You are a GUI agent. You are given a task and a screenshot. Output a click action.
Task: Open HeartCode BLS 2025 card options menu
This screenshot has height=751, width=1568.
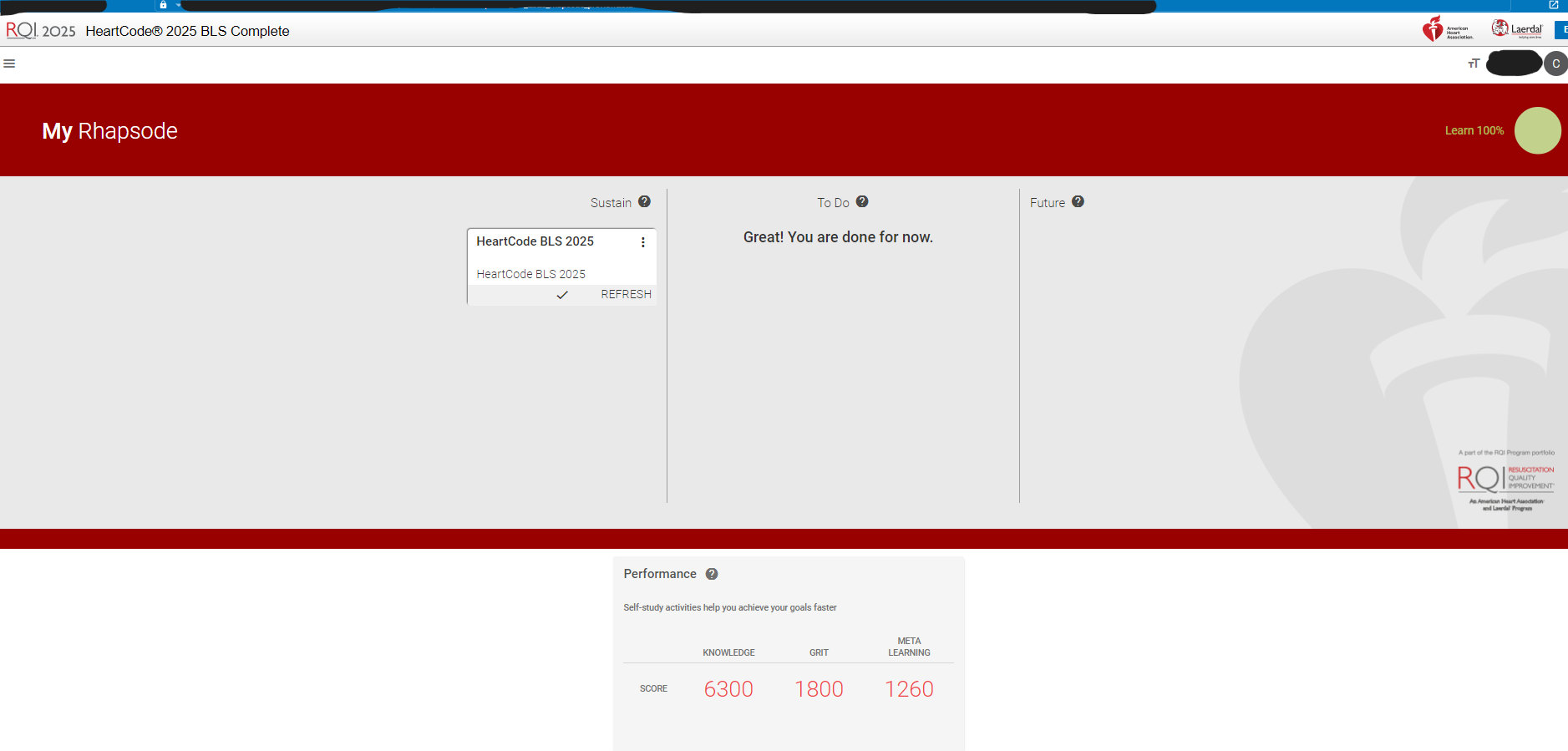(642, 242)
